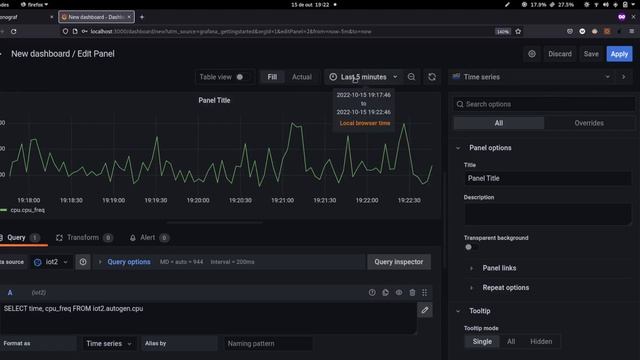Viewport: 640px width, 360px height.
Task: Click the Description text area
Action: click(548, 214)
